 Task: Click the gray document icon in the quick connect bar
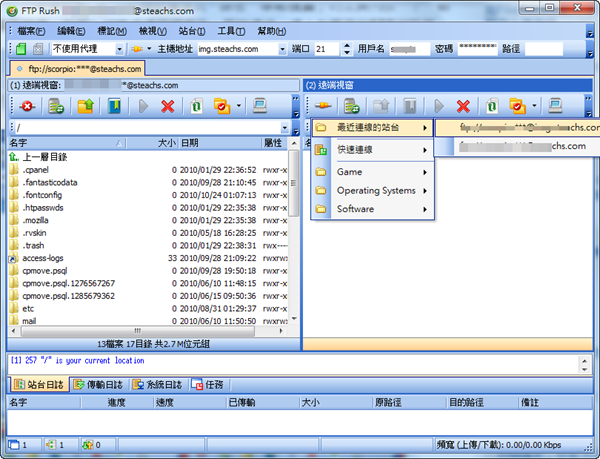(x=38, y=49)
